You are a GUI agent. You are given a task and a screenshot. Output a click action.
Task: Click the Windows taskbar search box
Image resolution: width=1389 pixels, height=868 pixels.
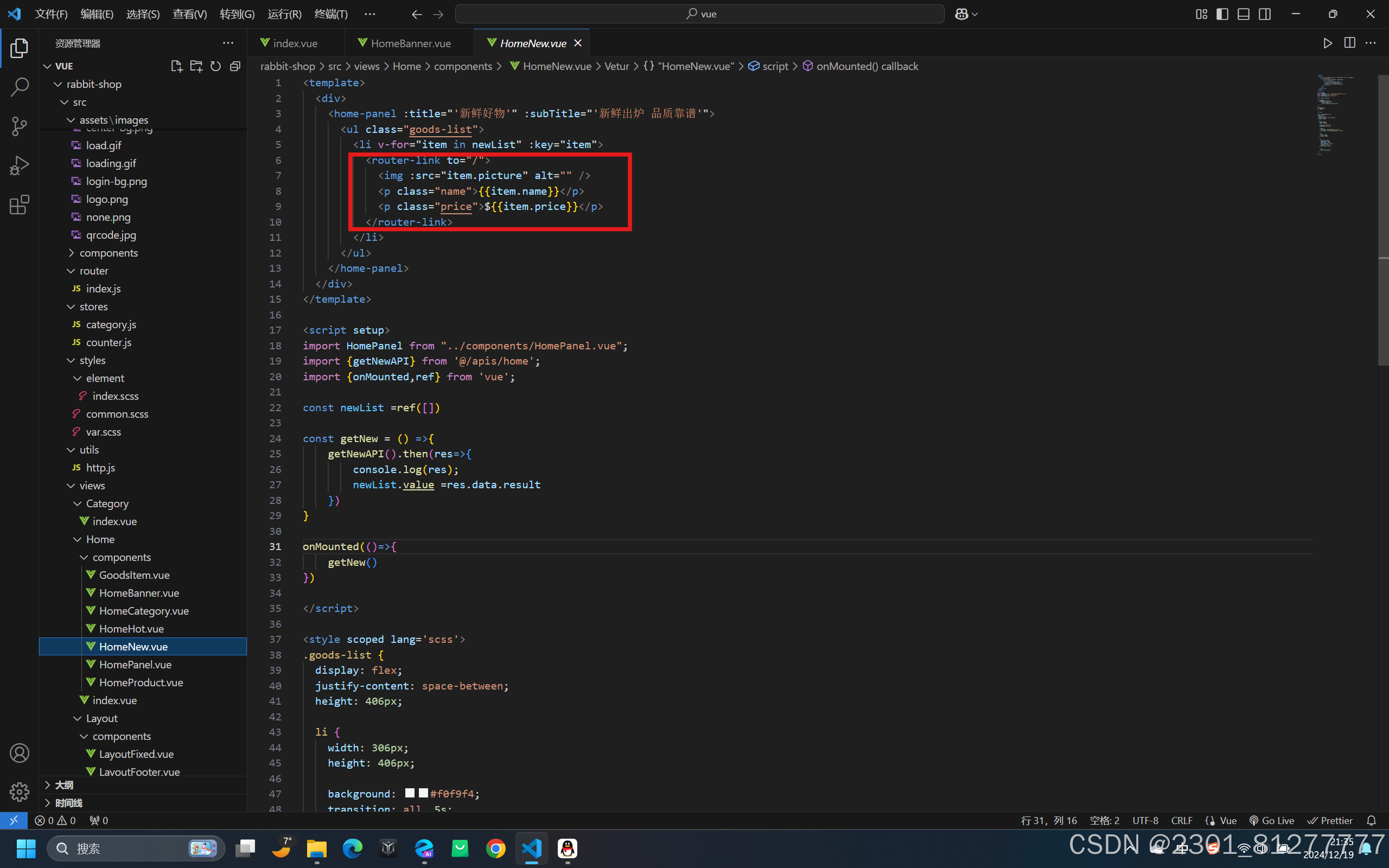136,848
